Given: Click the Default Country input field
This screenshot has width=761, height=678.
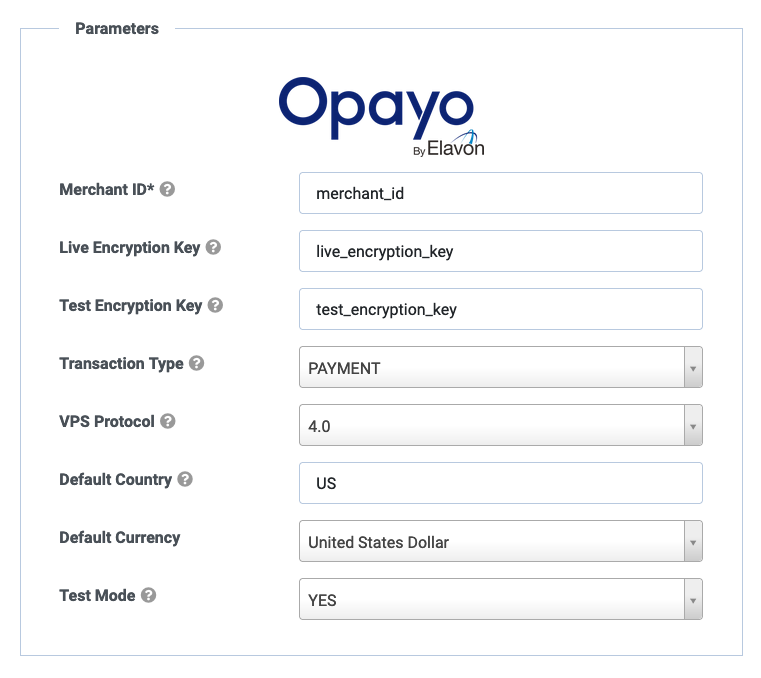Looking at the screenshot, I should pos(500,483).
